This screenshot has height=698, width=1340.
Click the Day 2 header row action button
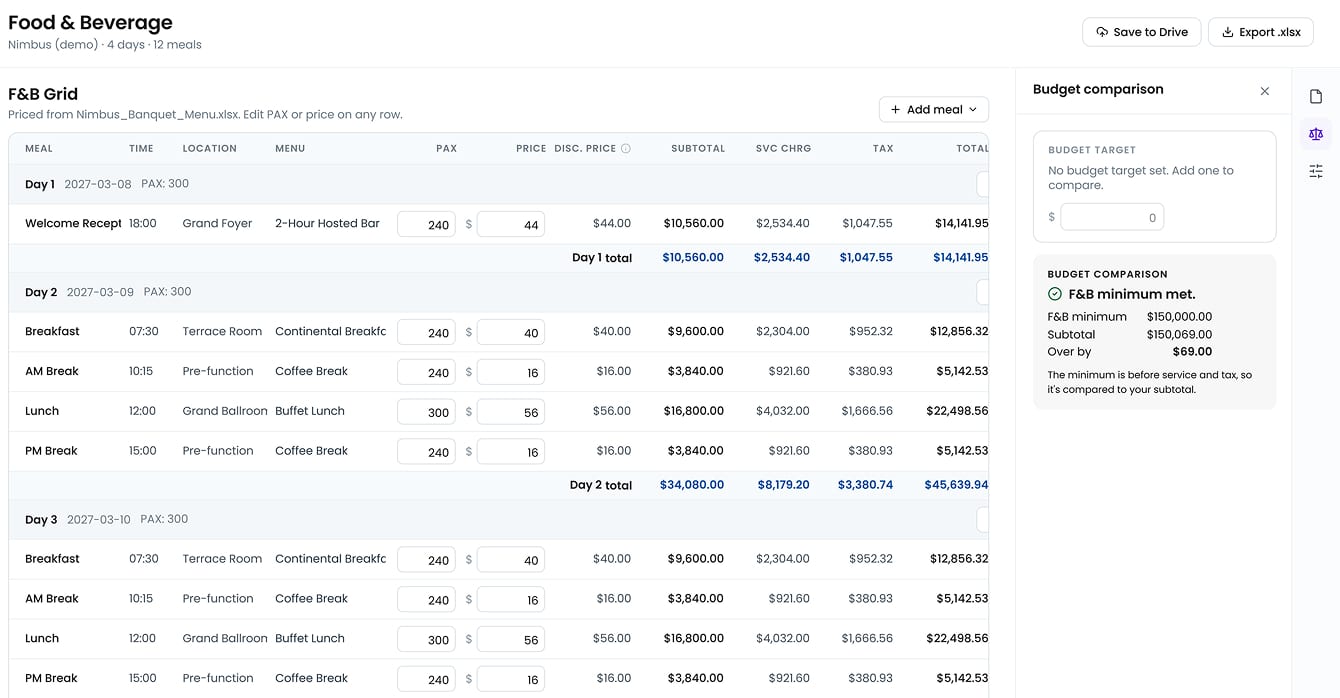click(982, 292)
